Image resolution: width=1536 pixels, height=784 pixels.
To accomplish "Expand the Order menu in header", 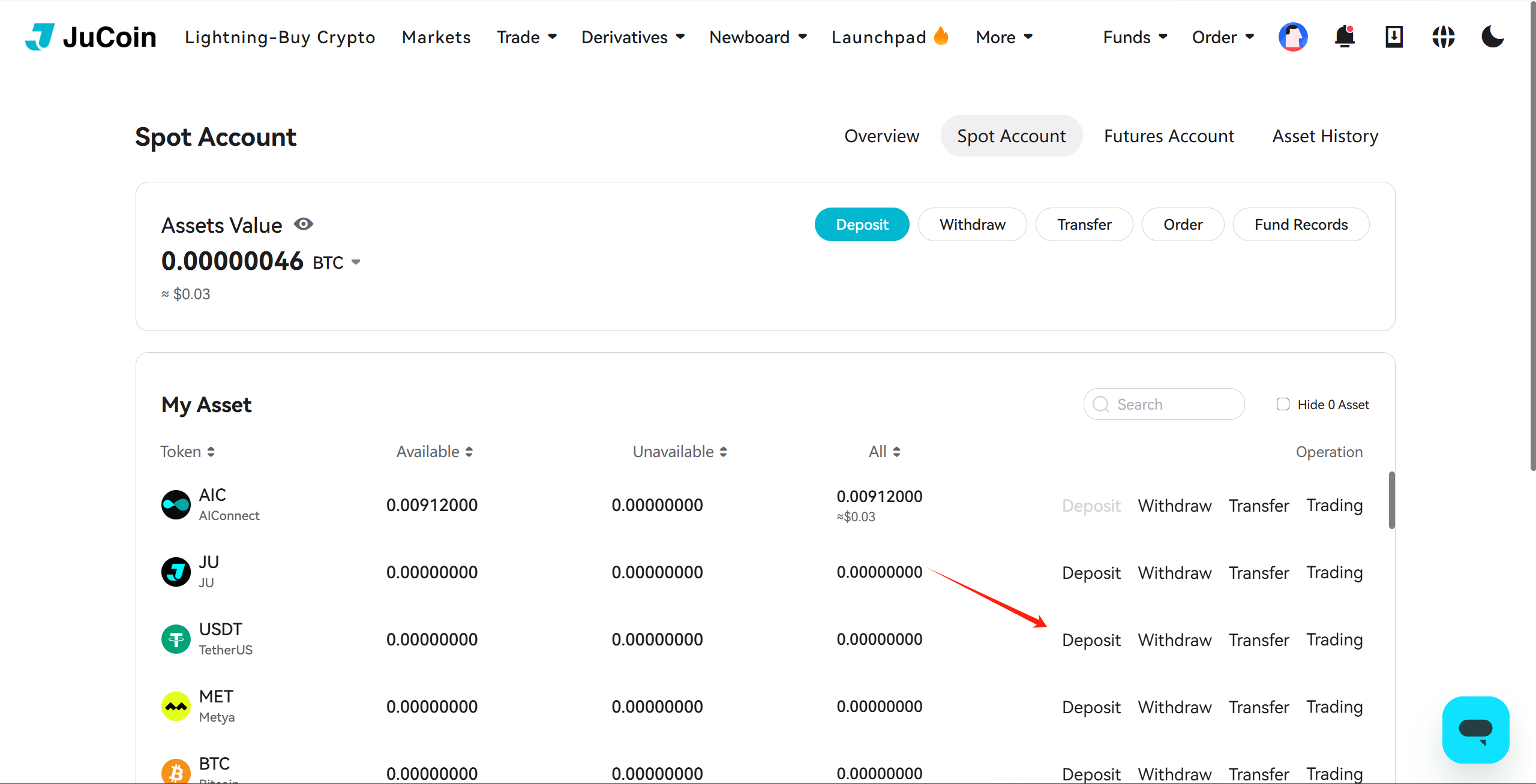I will (1223, 37).
